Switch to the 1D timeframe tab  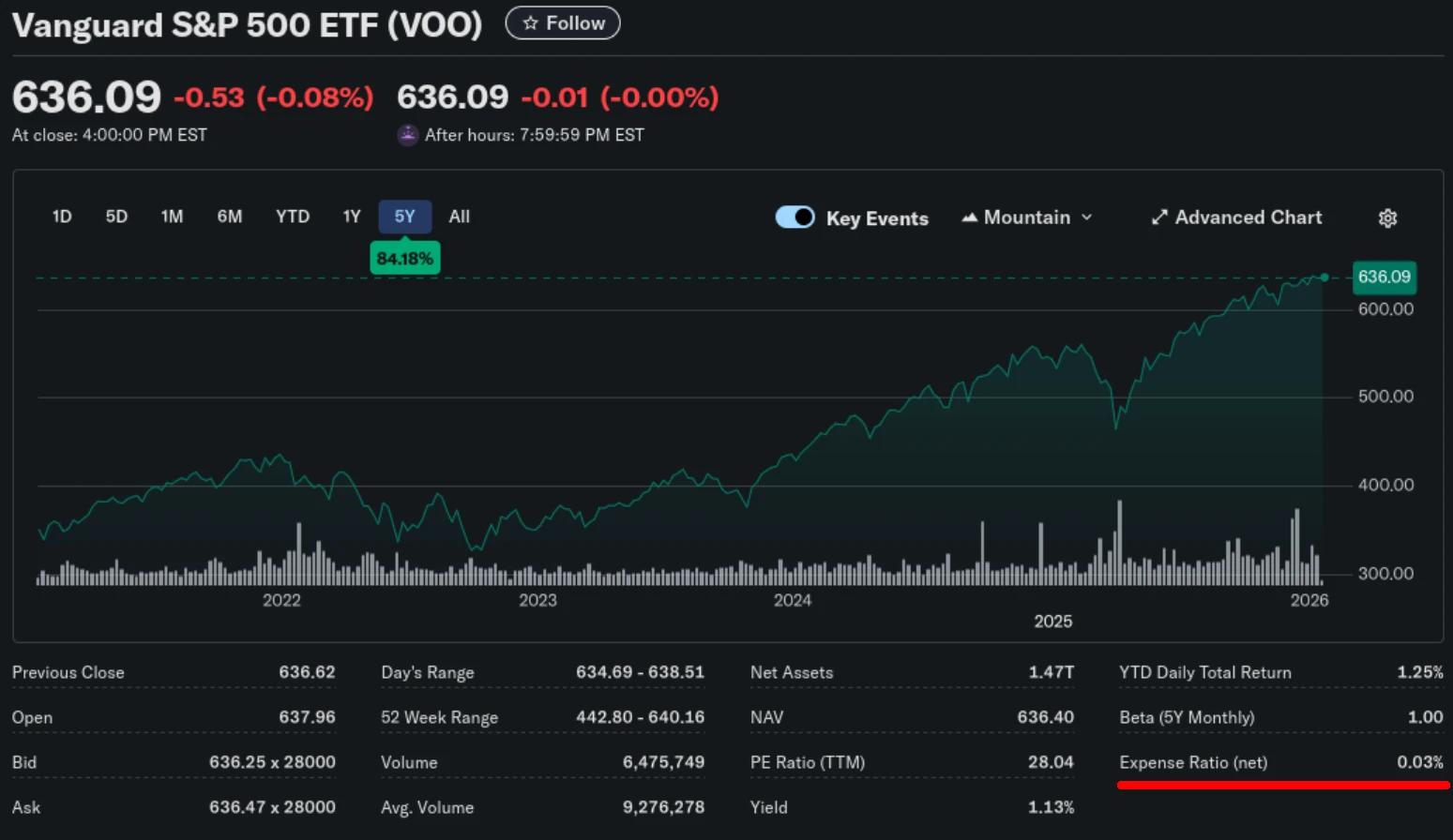click(x=61, y=216)
